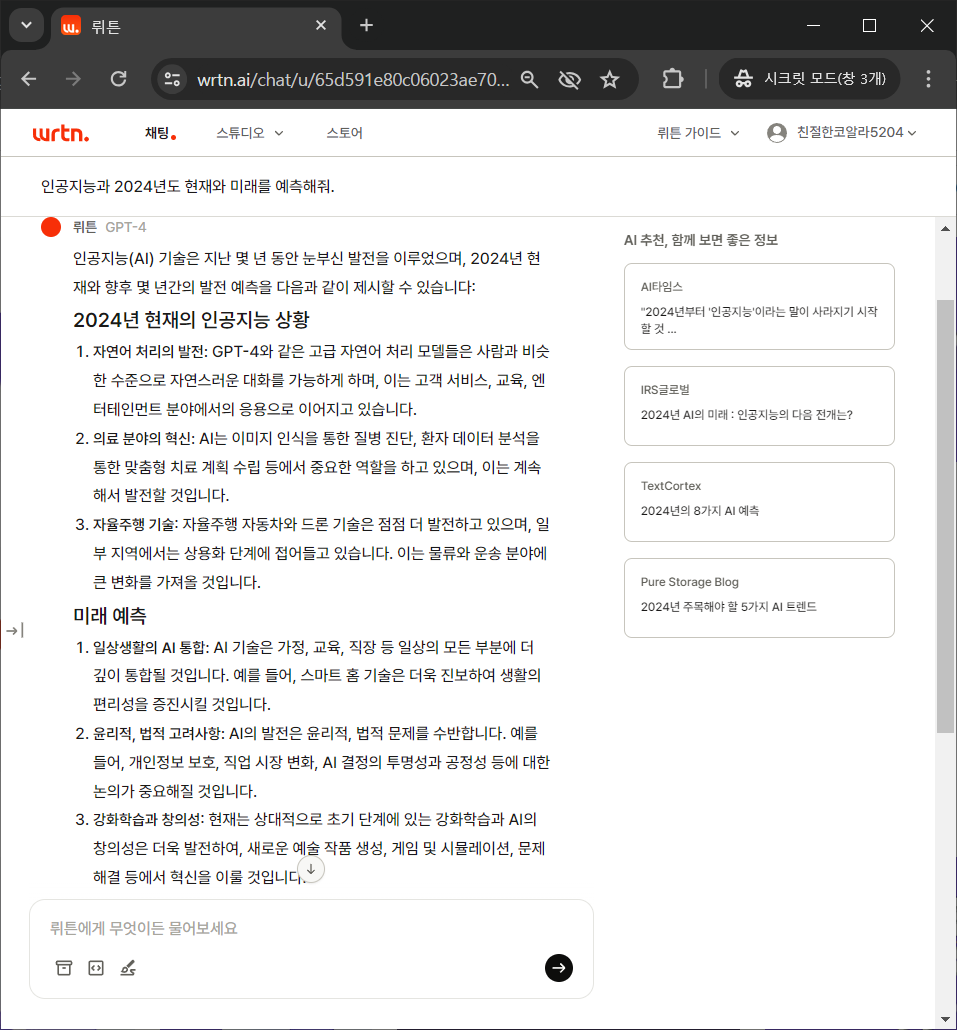Click the user question text about 인공지능과 2024년도
The width and height of the screenshot is (957, 1030).
tap(188, 187)
